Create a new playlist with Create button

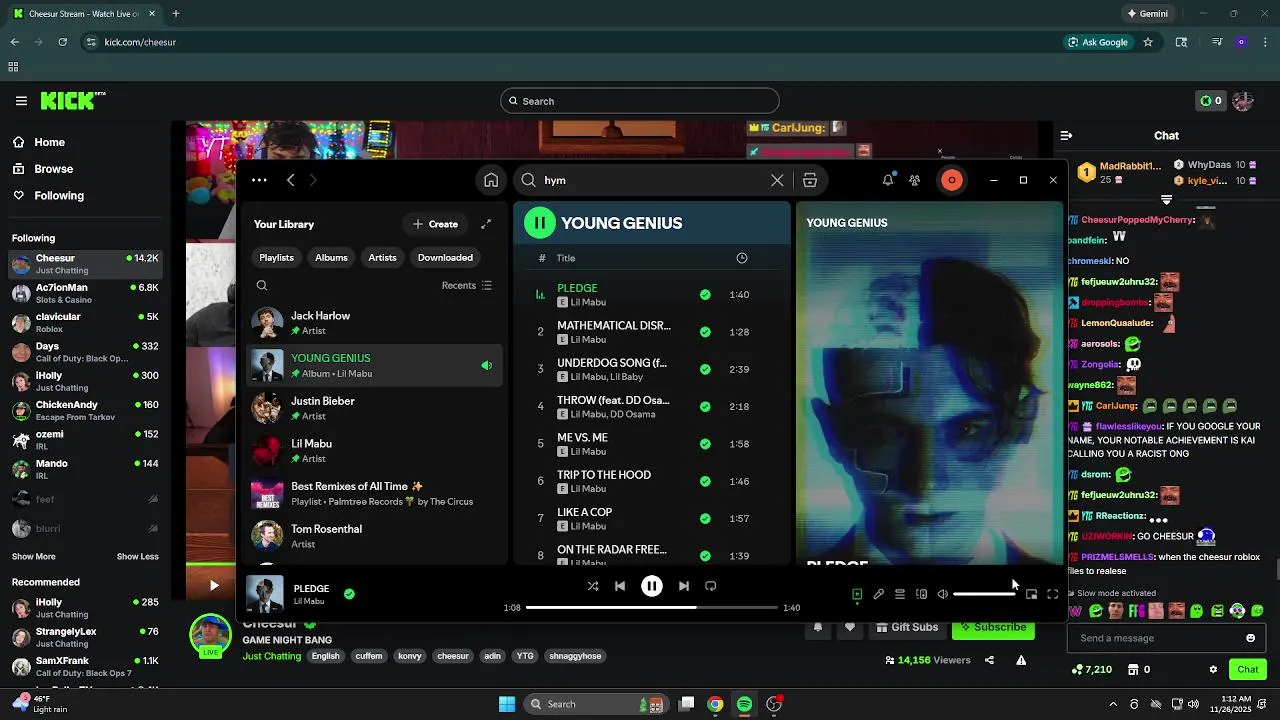coord(435,224)
